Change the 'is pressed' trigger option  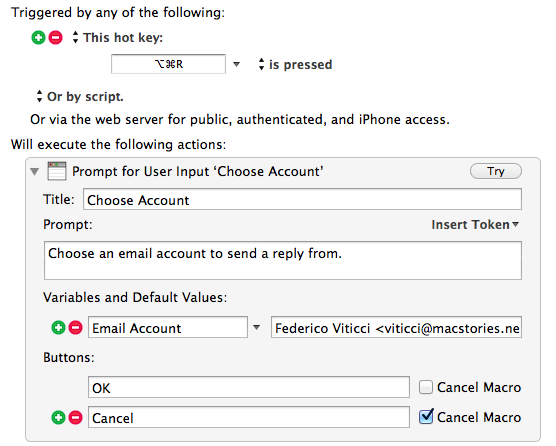[261, 64]
